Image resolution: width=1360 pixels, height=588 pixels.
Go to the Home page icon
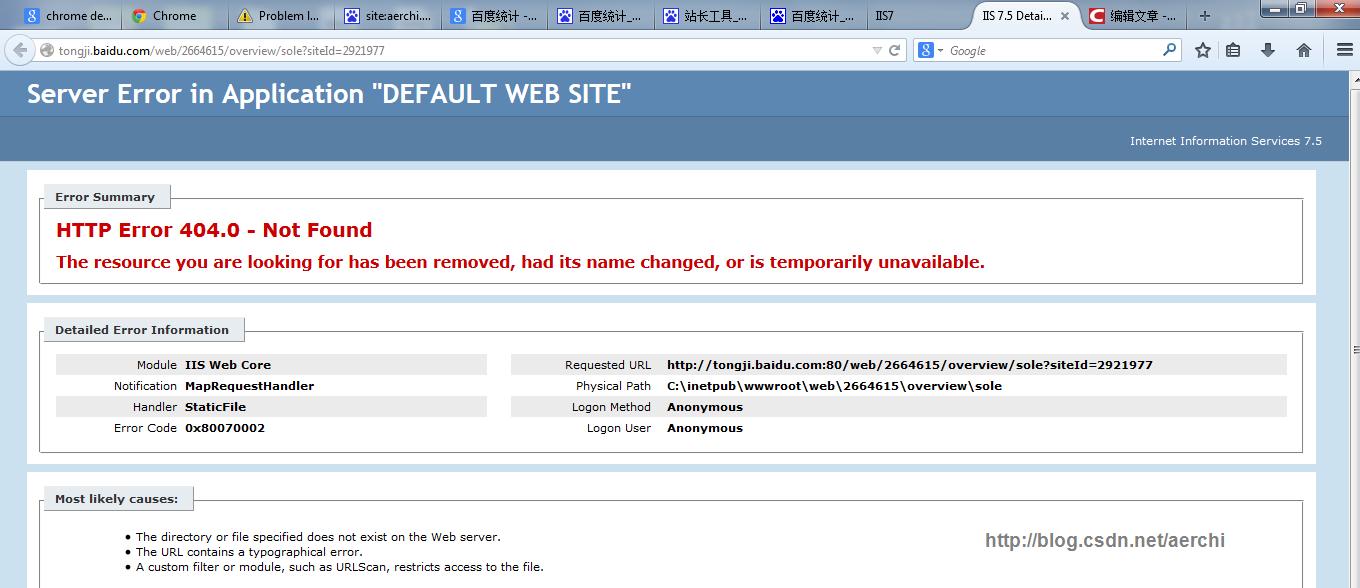pyautogui.click(x=1304, y=50)
